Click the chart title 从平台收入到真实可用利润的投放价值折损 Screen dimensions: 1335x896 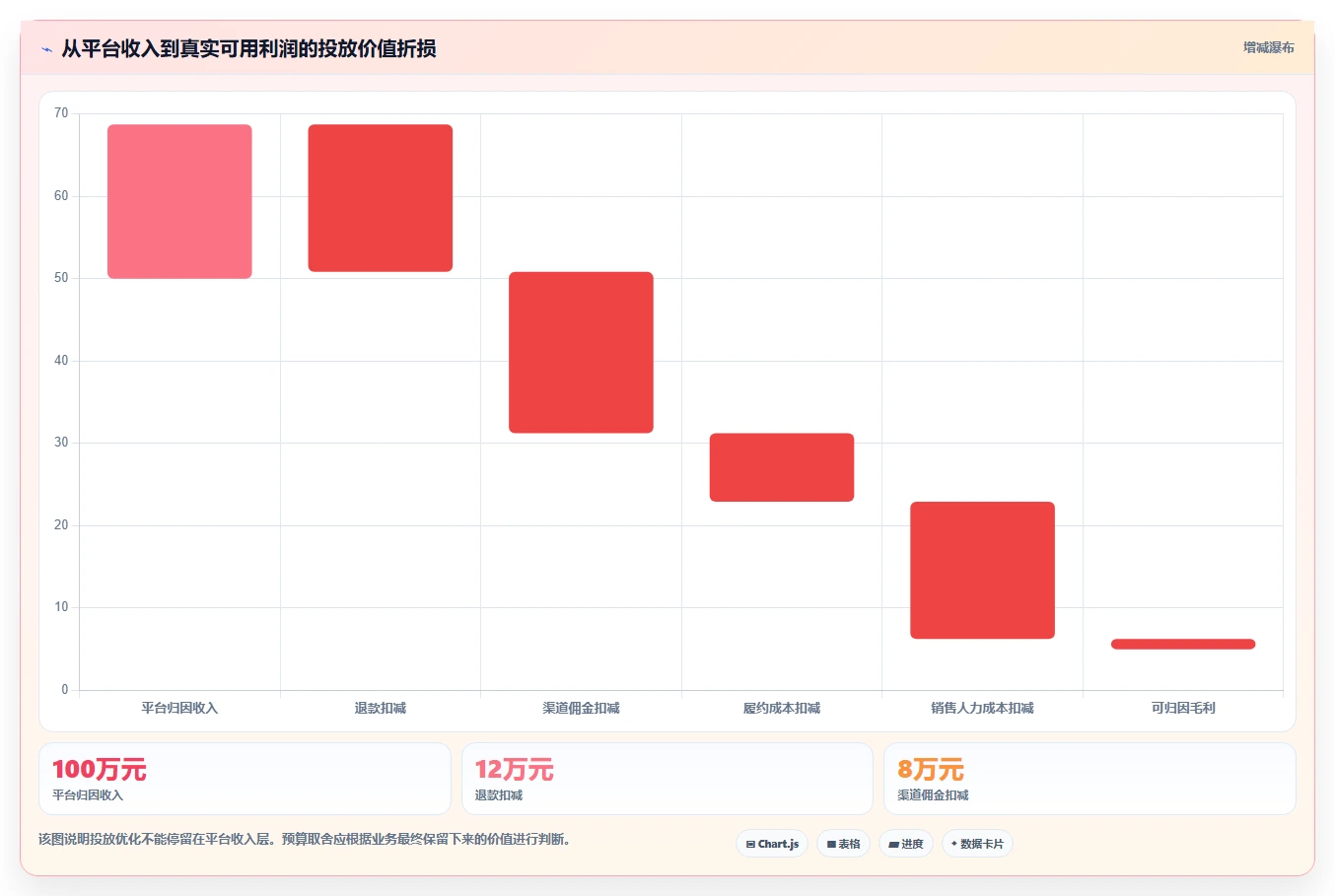tap(248, 48)
